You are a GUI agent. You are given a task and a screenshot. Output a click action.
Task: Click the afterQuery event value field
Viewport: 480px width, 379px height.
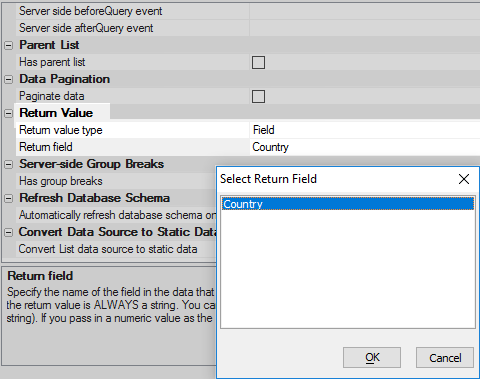pyautogui.click(x=365, y=28)
